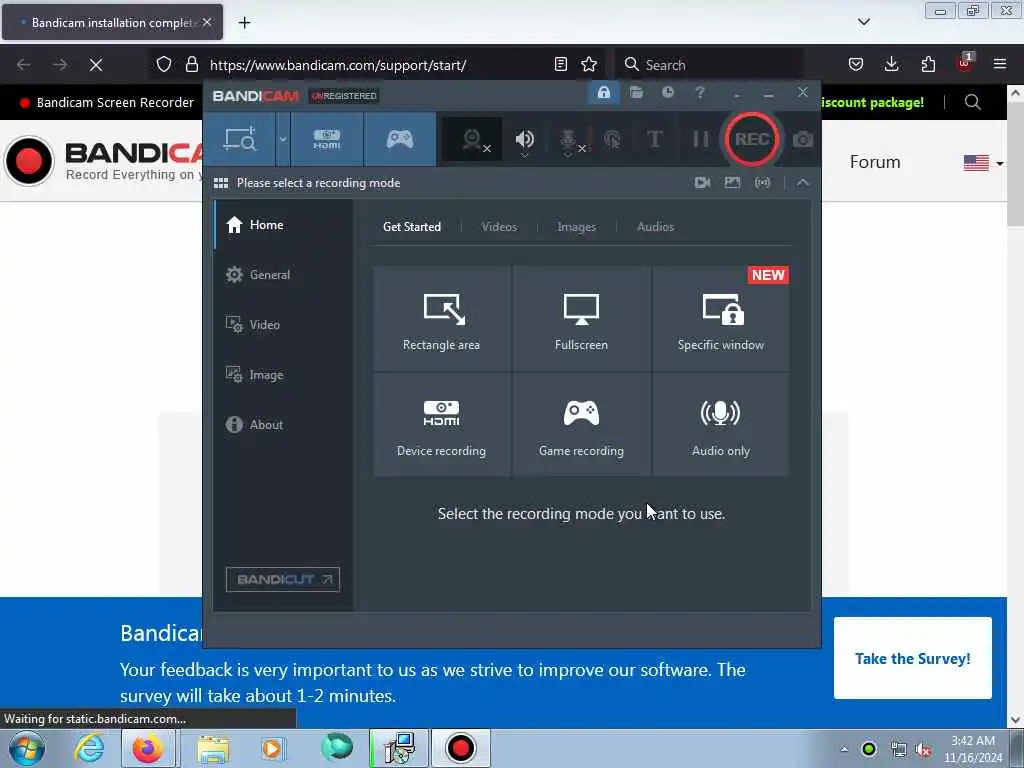
Task: Open Firefox downloads panel
Action: click(891, 65)
